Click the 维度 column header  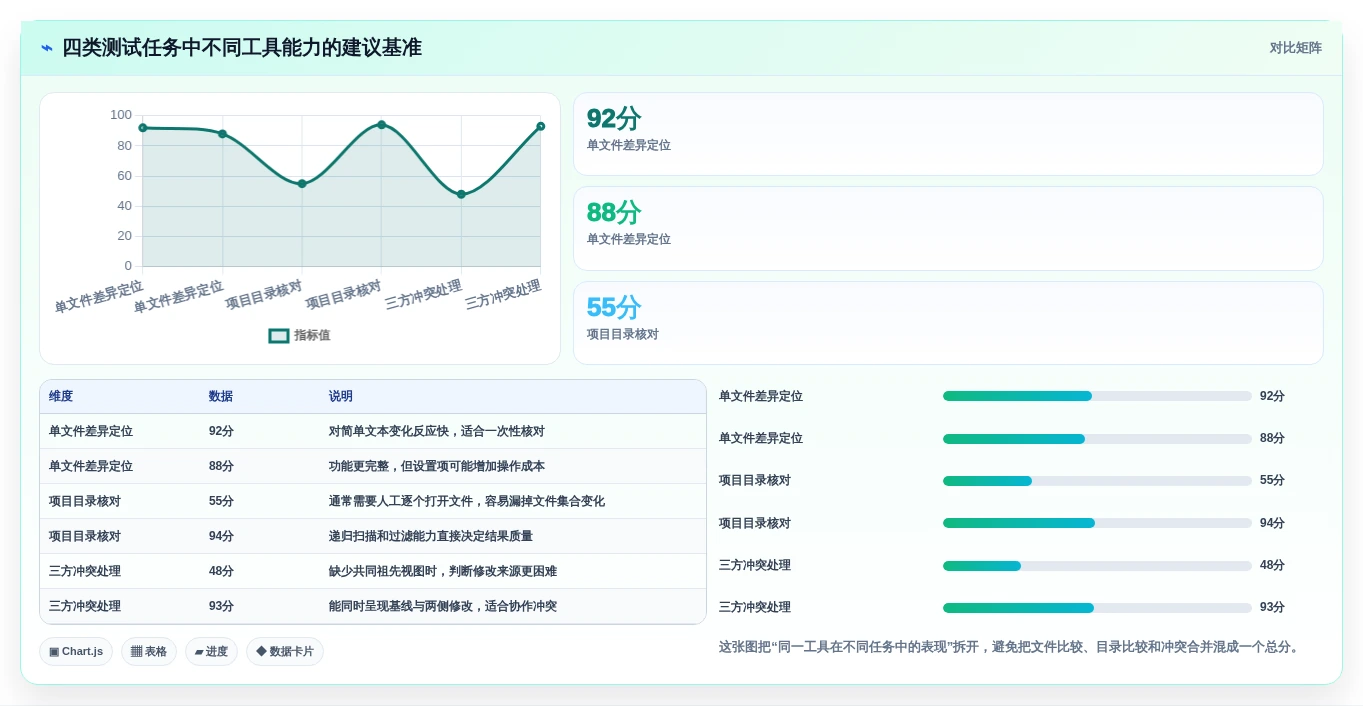61,397
